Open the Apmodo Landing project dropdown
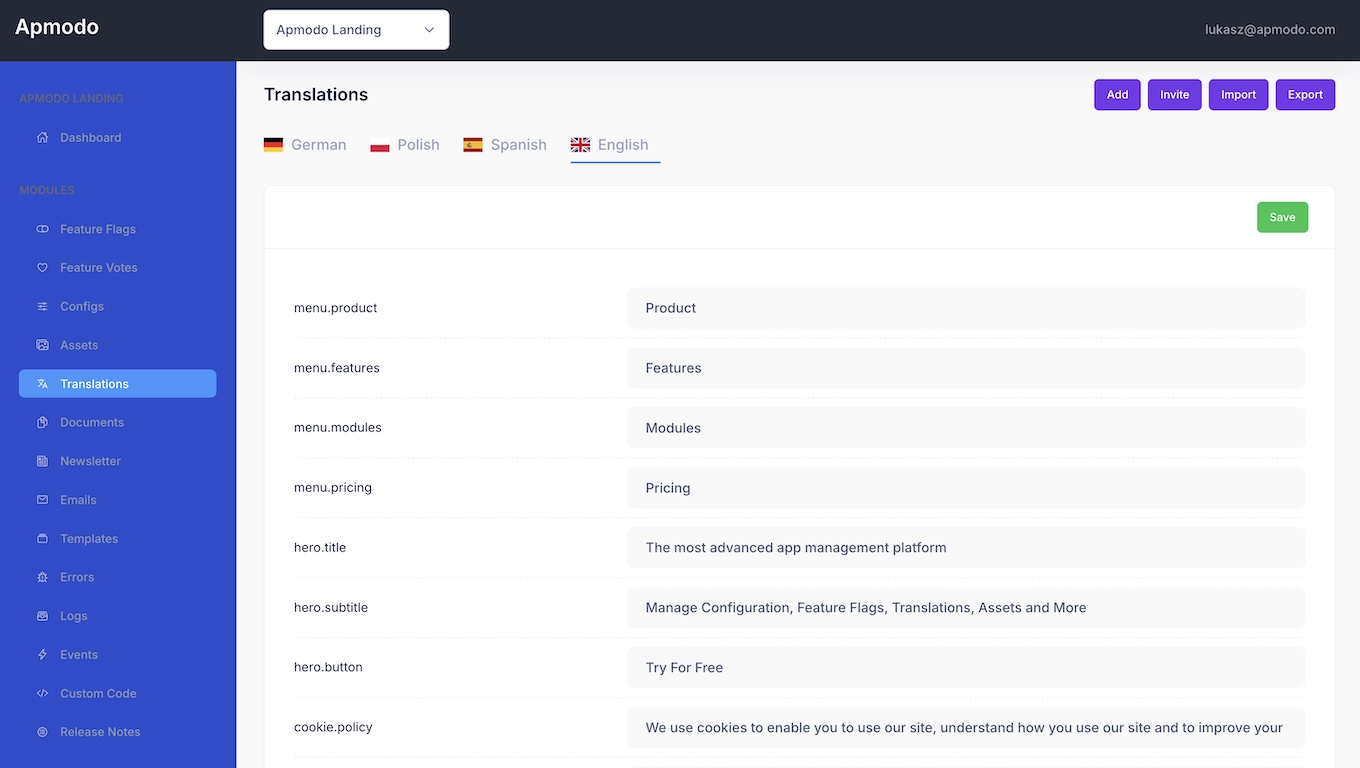The width and height of the screenshot is (1360, 768). (356, 30)
